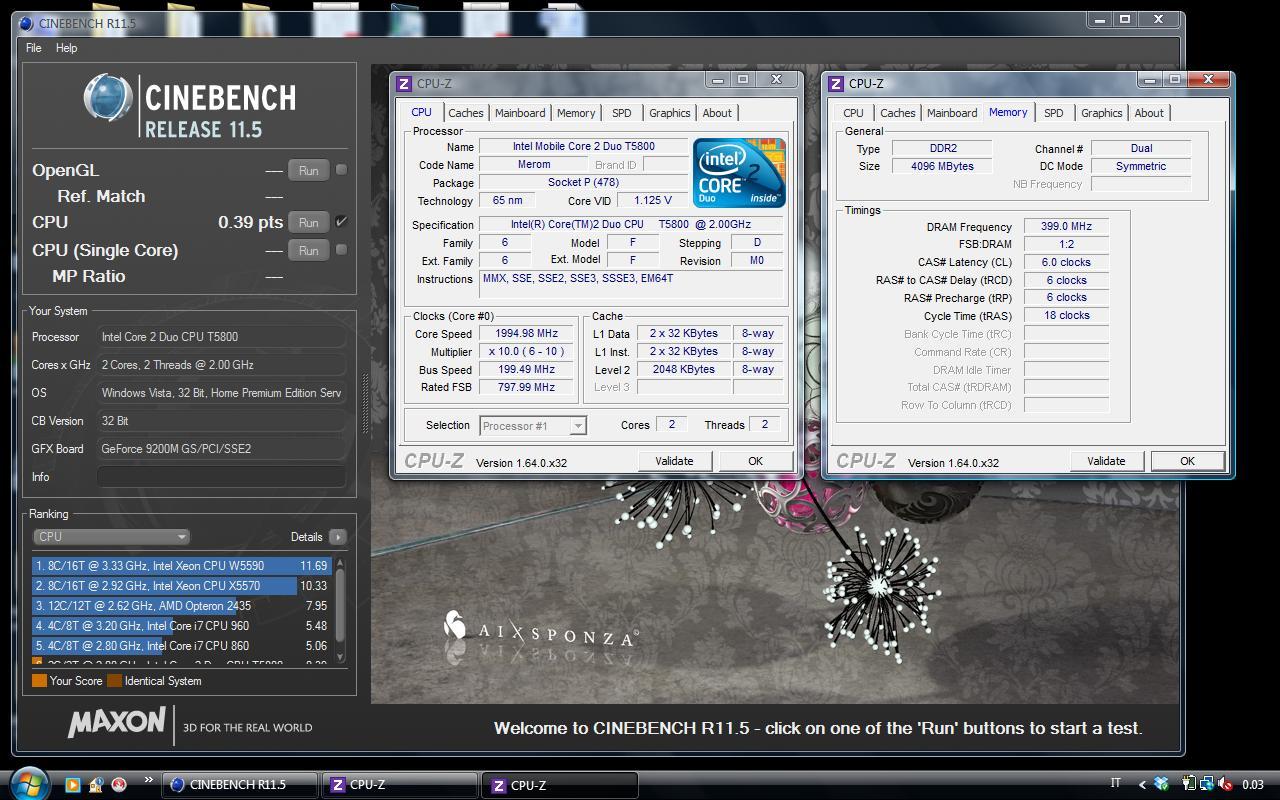Click Validate in the CPU tab window
Viewport: 1280px width, 800px height.
[673, 461]
